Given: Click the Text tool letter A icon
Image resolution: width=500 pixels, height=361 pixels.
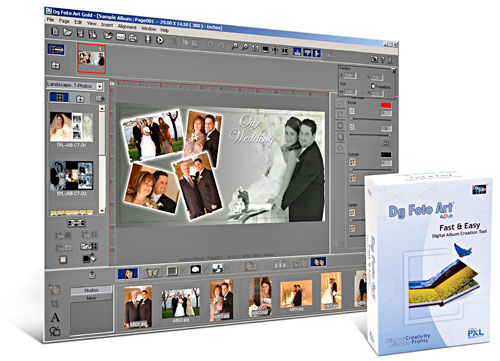Looking at the screenshot, I should coord(55,317).
